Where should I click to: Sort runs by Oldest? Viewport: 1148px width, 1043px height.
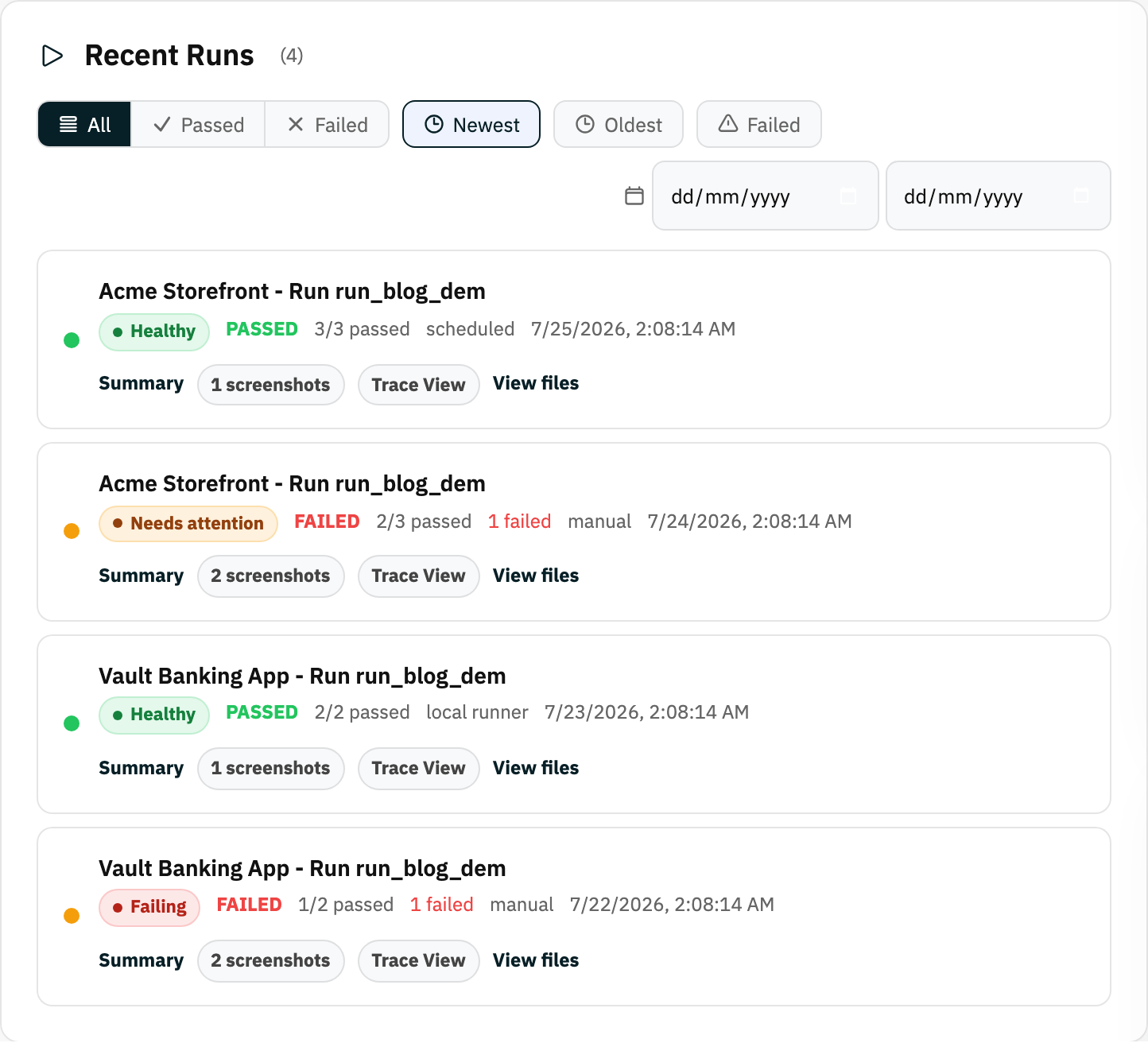[x=619, y=125]
